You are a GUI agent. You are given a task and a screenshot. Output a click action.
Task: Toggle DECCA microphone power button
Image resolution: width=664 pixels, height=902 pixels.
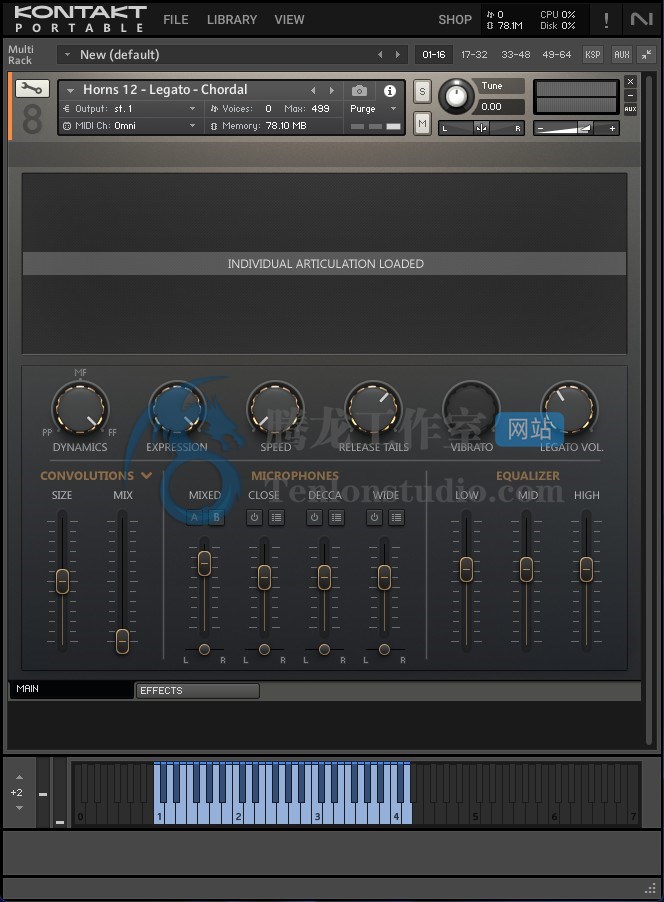314,518
